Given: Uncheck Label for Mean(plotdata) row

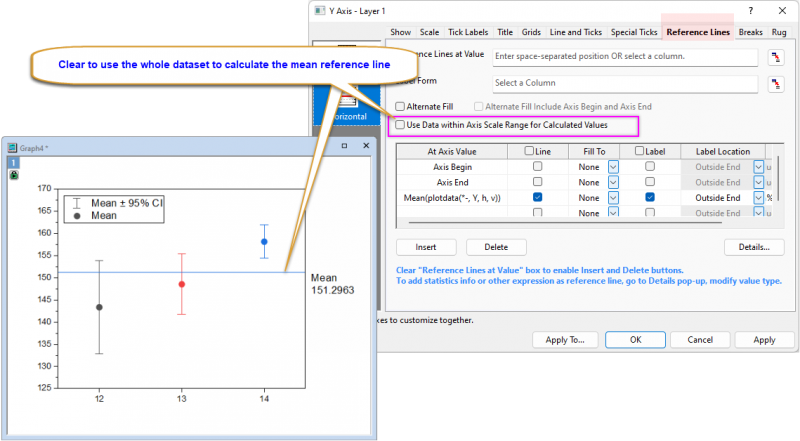Looking at the screenshot, I should tap(649, 197).
